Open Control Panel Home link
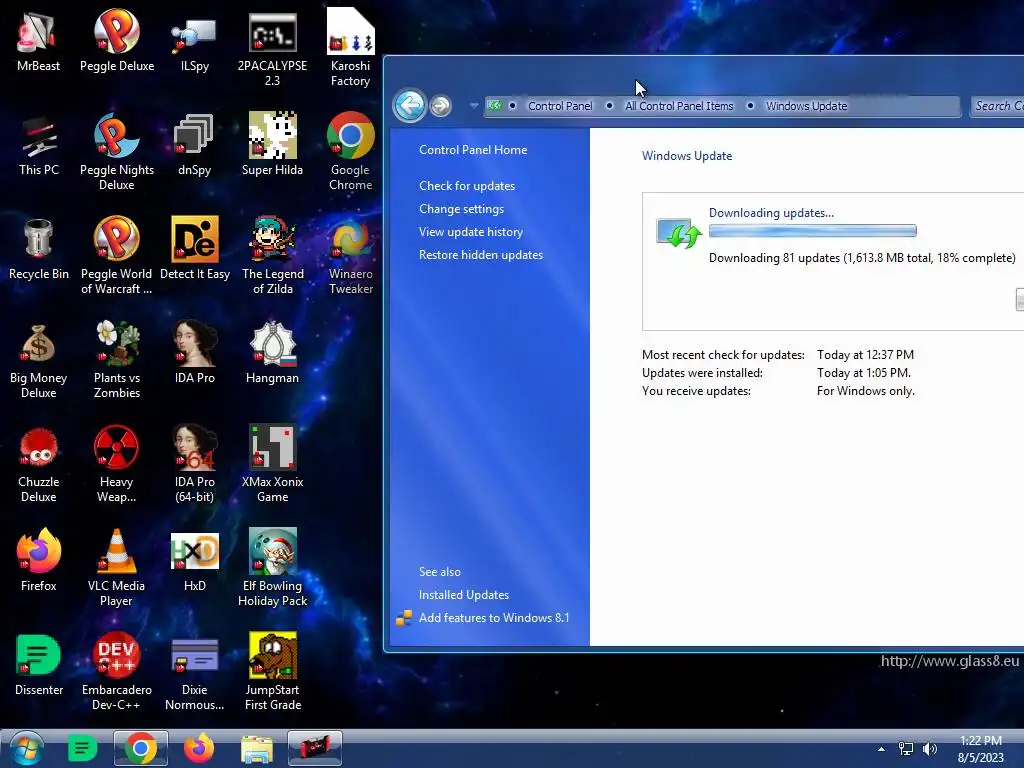Image resolution: width=1024 pixels, height=768 pixels. [x=473, y=150]
